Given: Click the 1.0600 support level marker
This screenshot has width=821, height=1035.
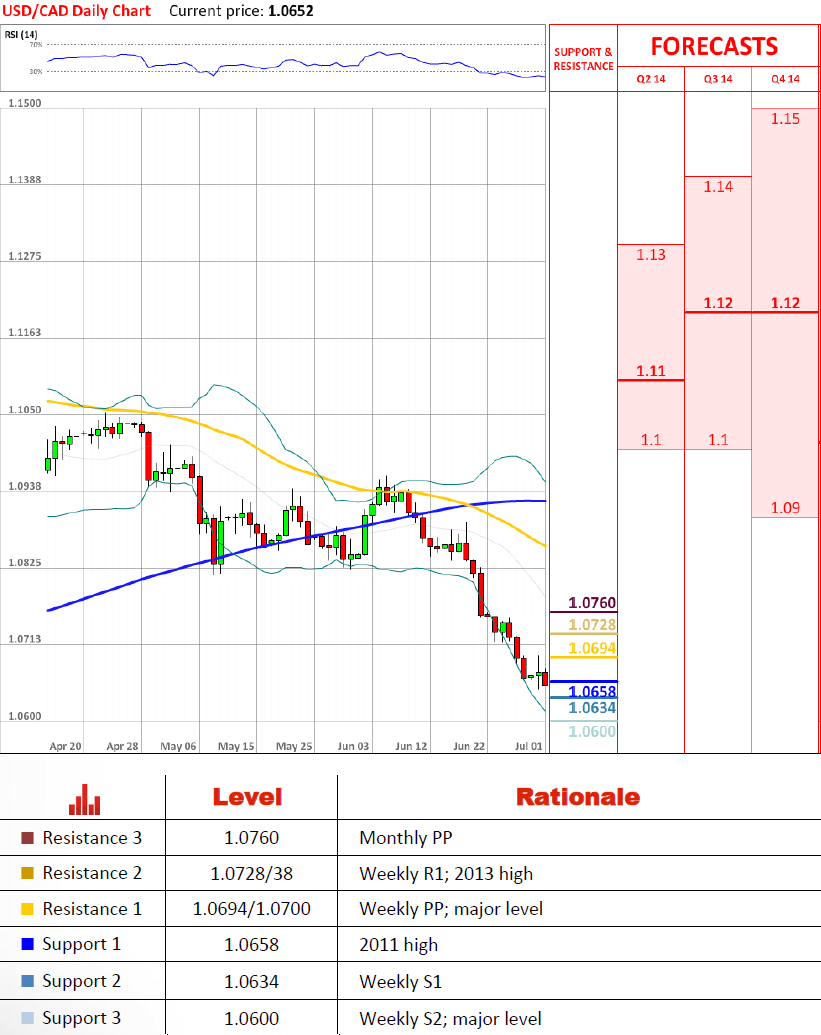Looking at the screenshot, I should (592, 731).
